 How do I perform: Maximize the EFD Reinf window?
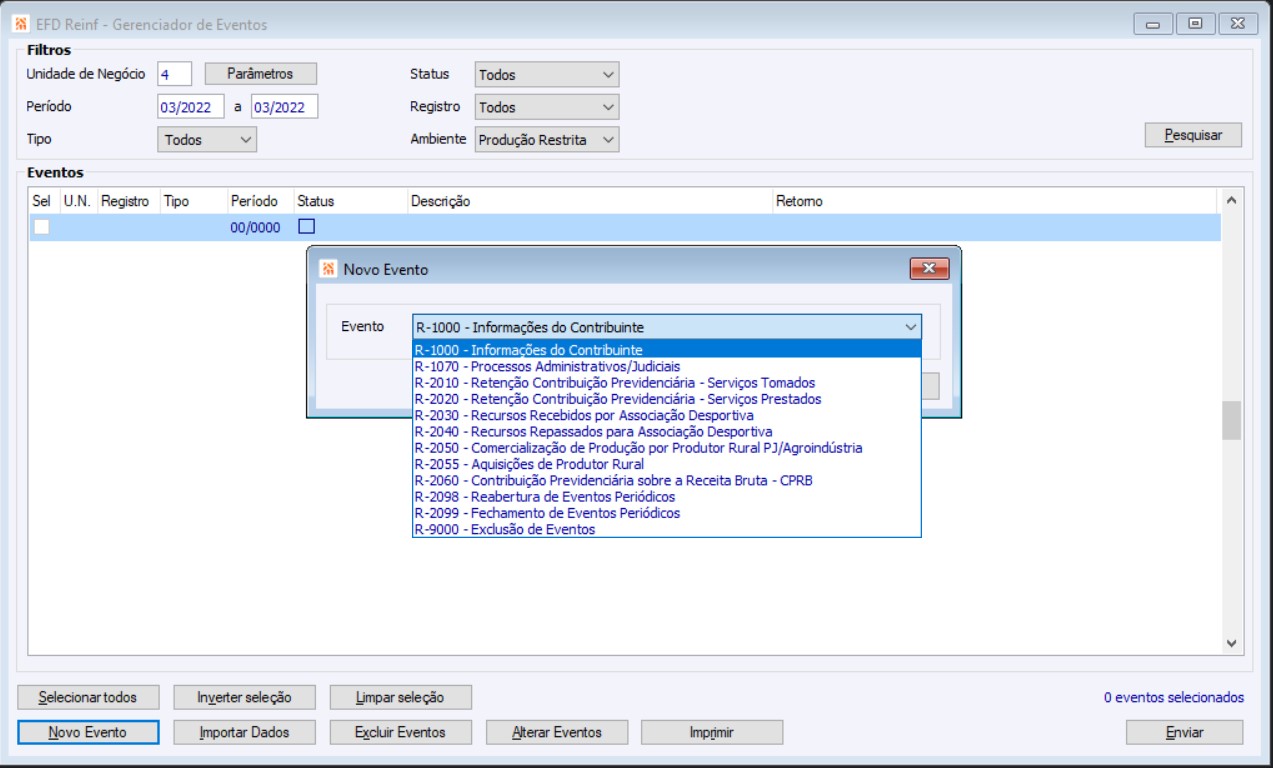1196,24
